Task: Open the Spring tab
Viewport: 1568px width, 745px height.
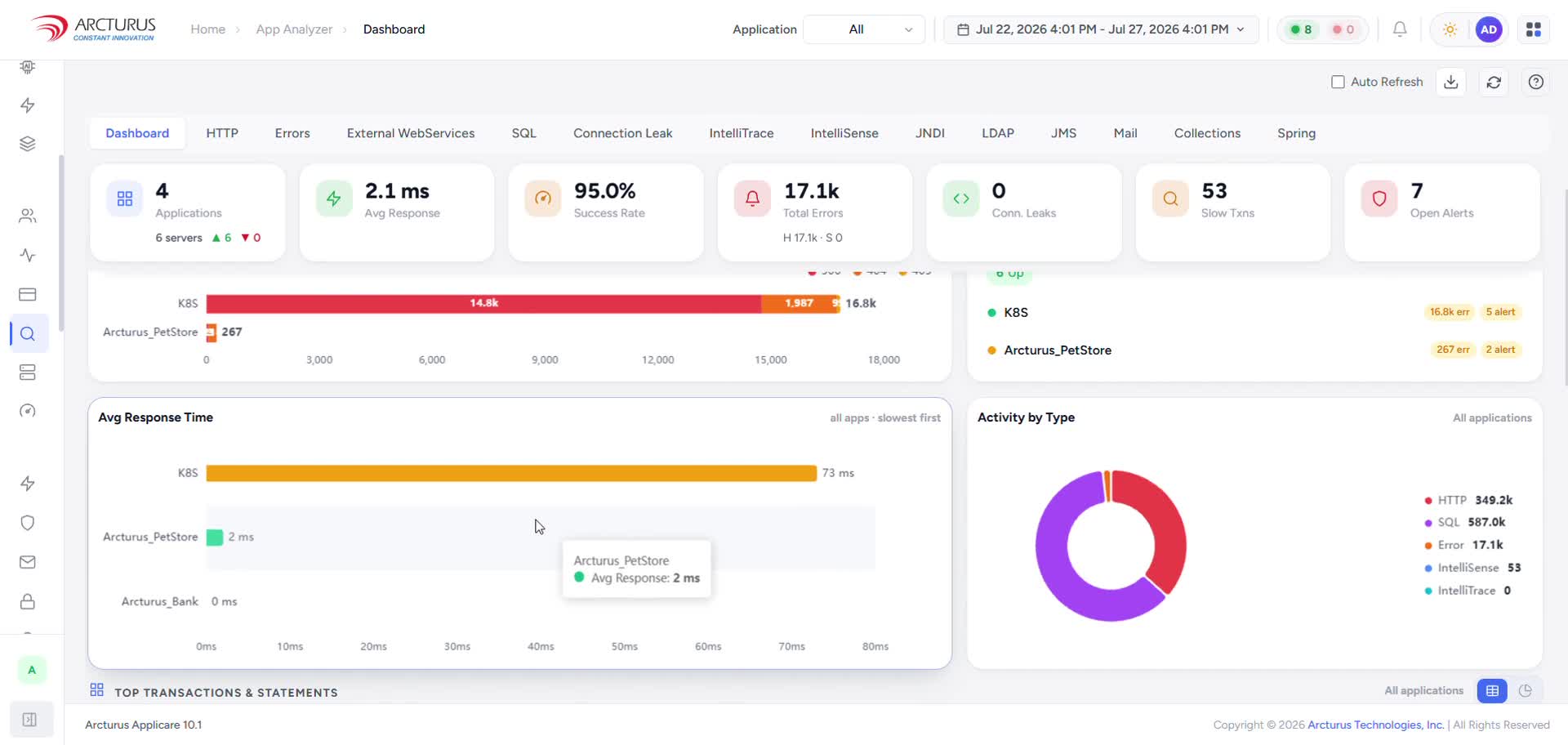Action: point(1297,133)
